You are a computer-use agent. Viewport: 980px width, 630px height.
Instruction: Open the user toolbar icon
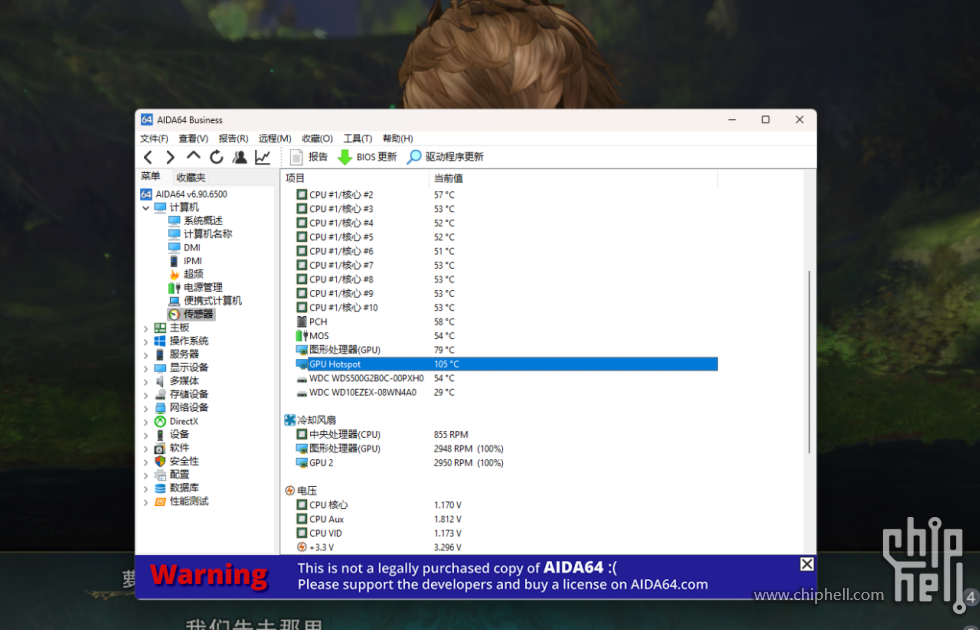pos(239,158)
